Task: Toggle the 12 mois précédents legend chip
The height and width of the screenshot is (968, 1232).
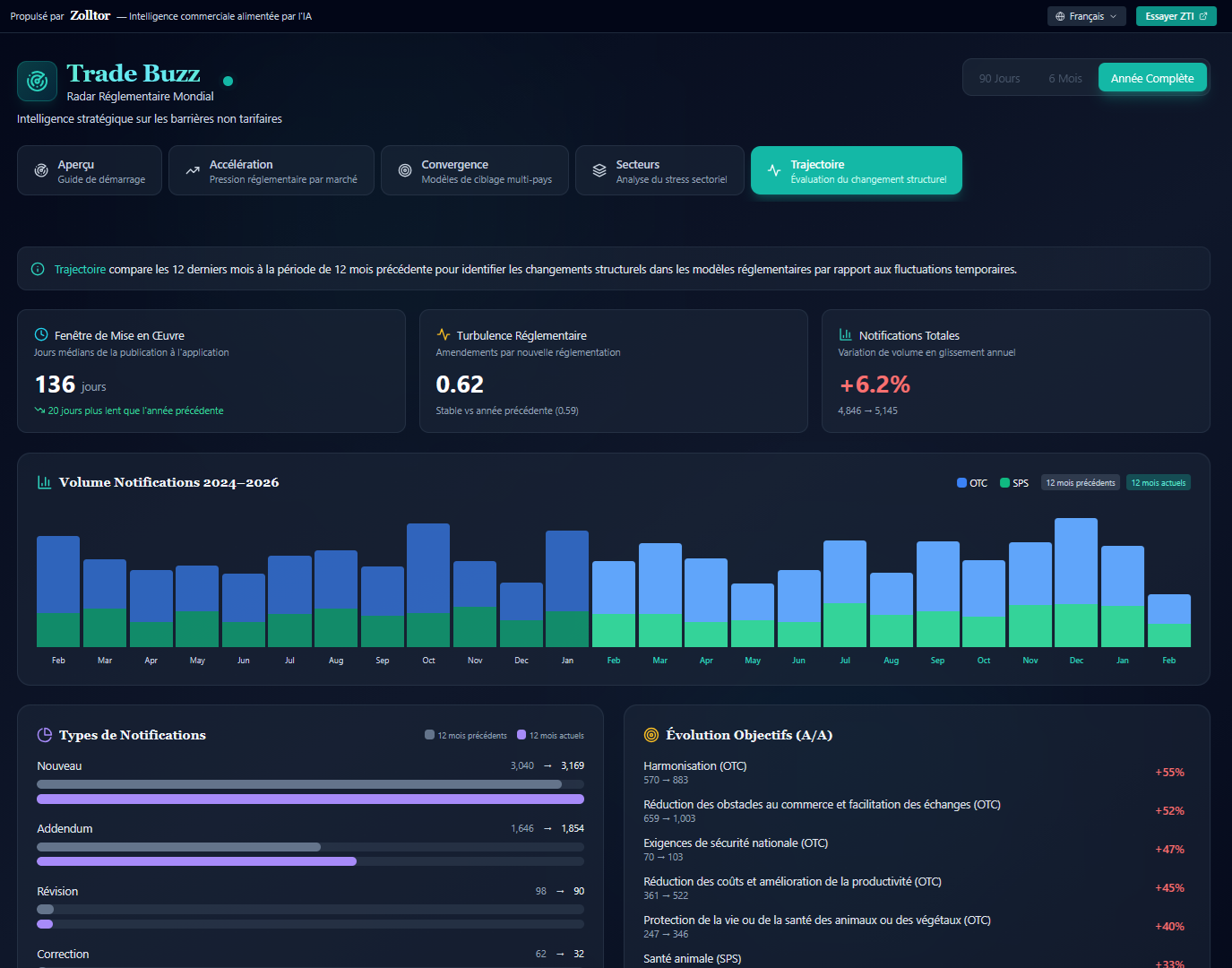Action: (x=1080, y=482)
